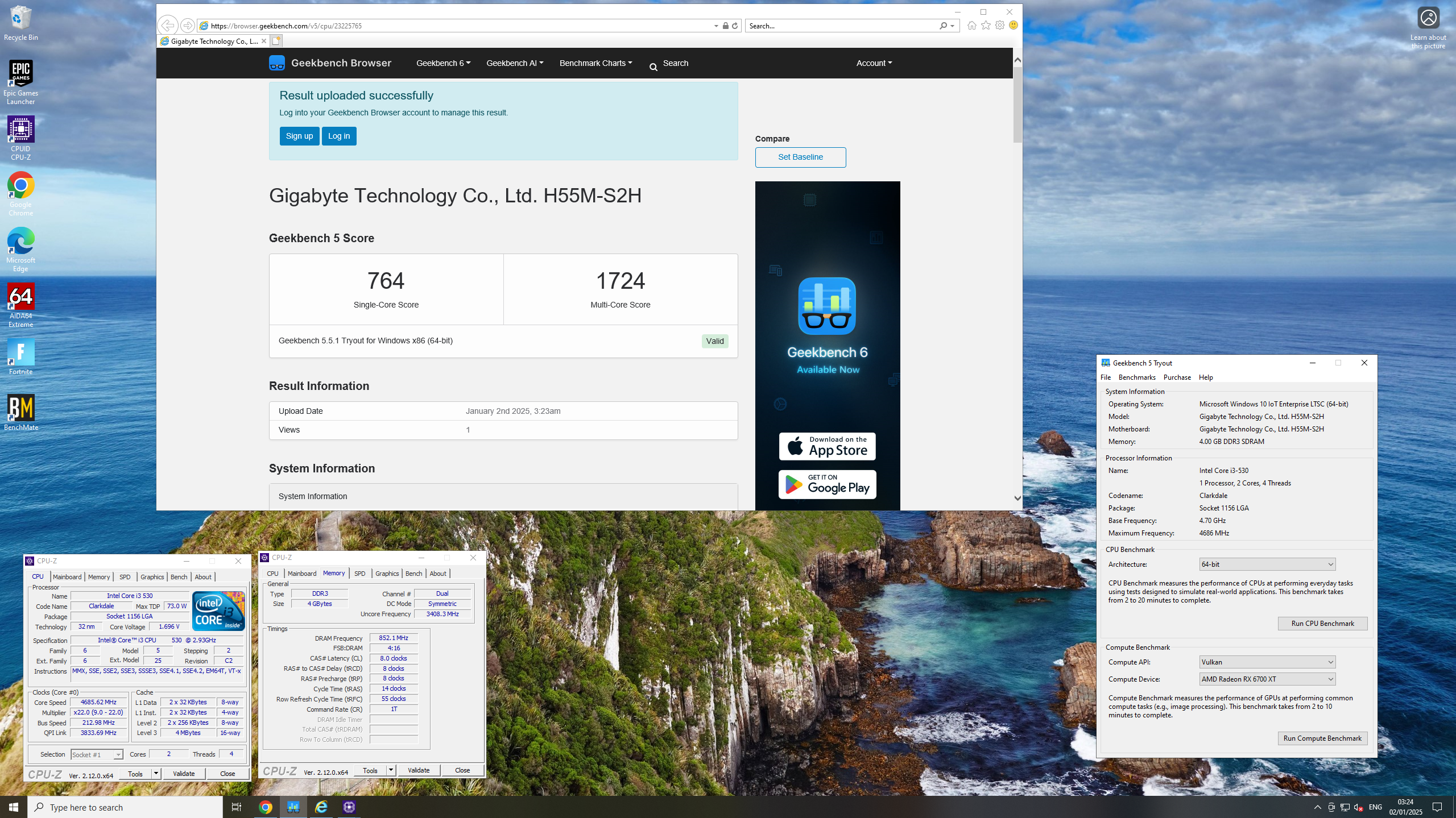Image resolution: width=1456 pixels, height=818 pixels.
Task: Click the browser vertical scrollbar thumb
Action: (1017, 105)
